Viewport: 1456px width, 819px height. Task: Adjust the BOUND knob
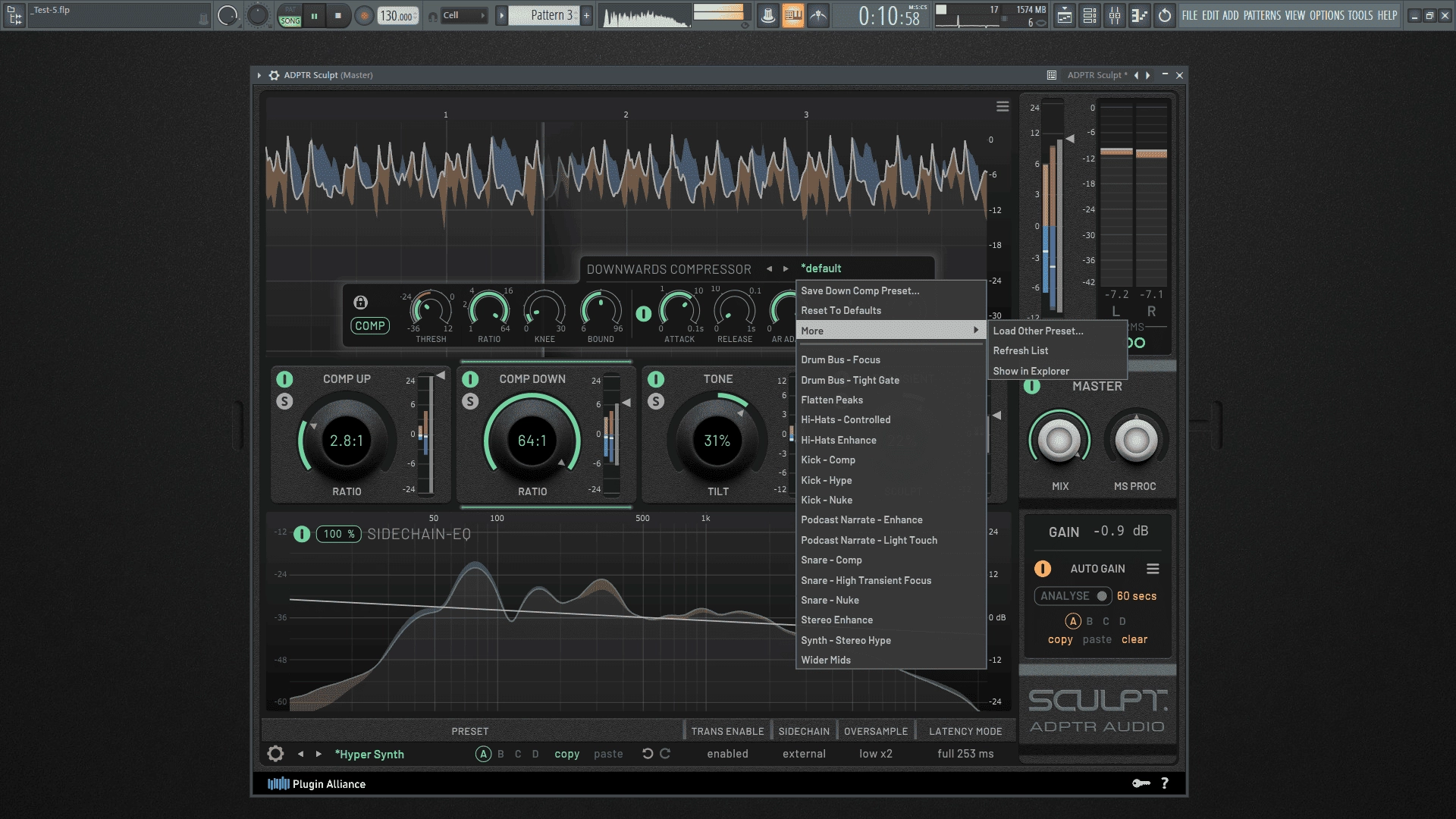click(601, 311)
